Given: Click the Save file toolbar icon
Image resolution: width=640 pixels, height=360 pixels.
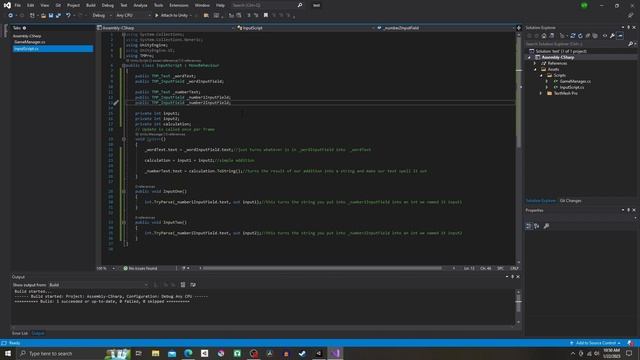Looking at the screenshot, I should (51, 16).
